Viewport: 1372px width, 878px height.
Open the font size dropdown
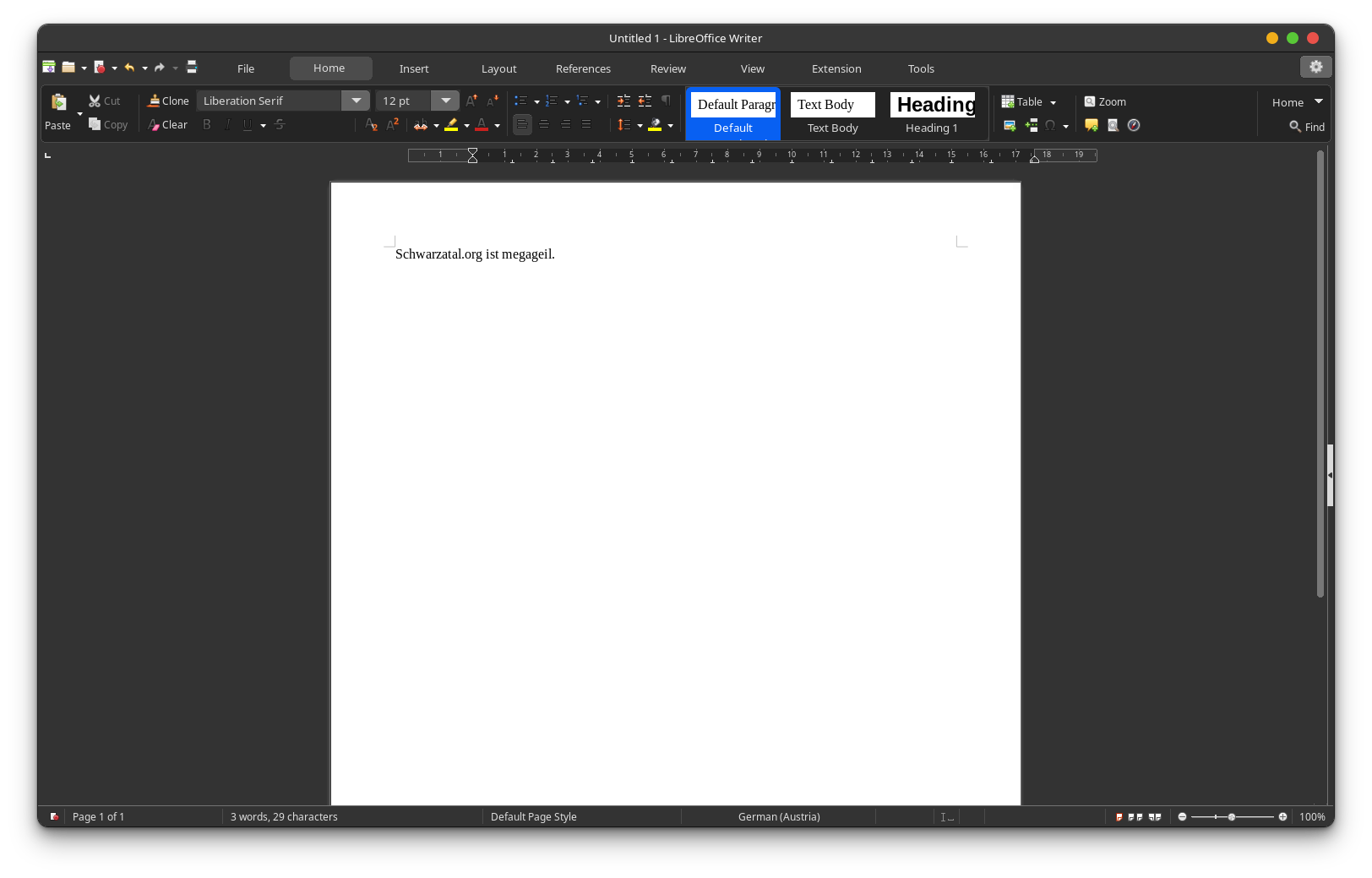(445, 101)
